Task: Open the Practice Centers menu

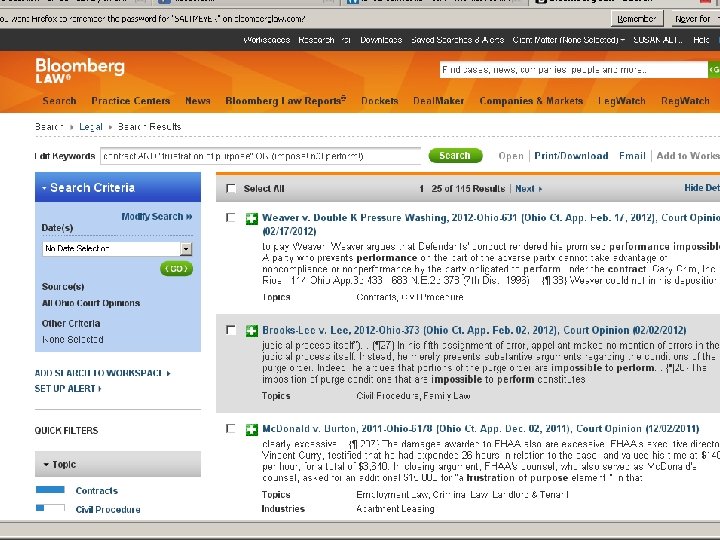Action: (130, 101)
